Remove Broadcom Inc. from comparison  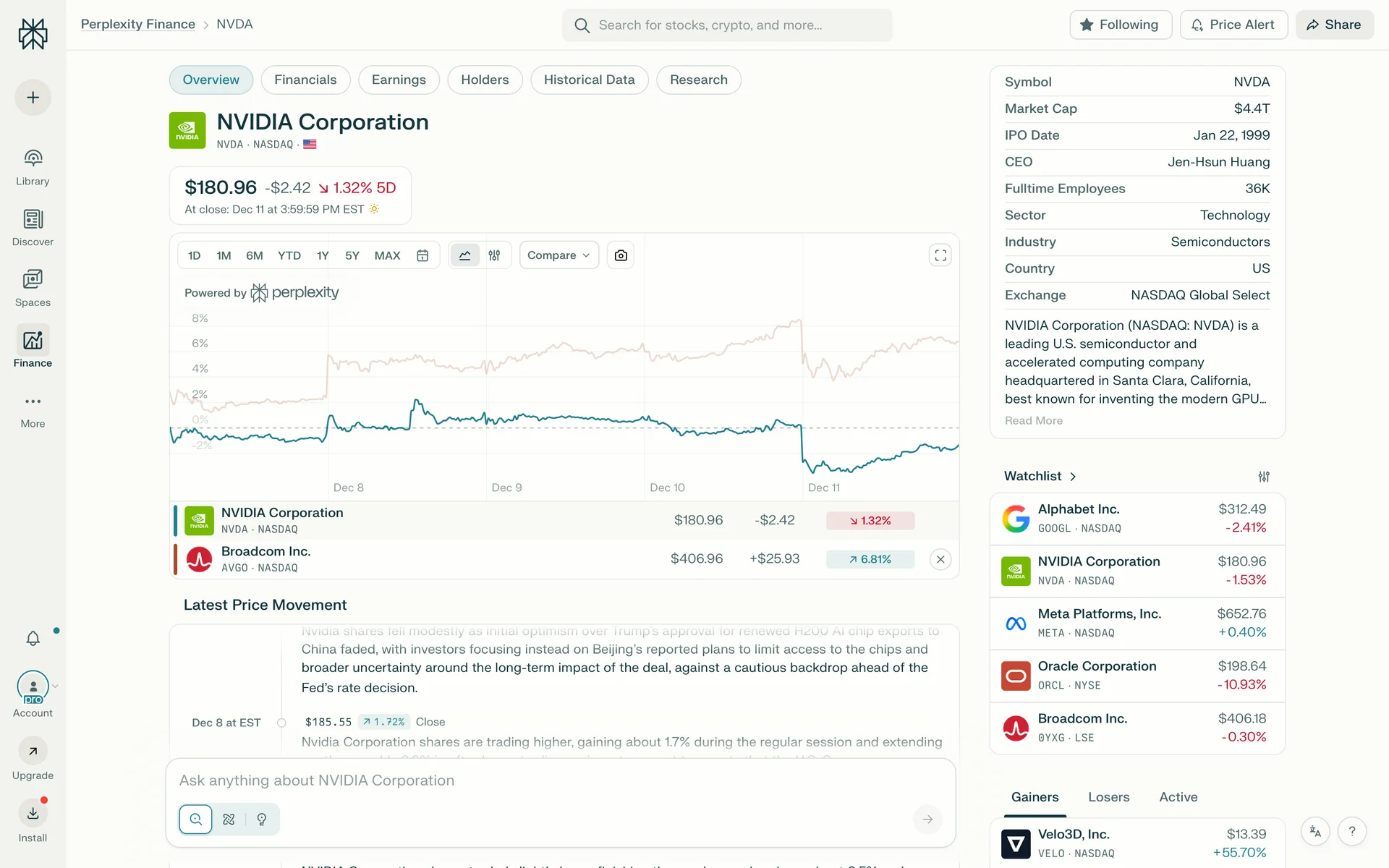click(x=940, y=559)
